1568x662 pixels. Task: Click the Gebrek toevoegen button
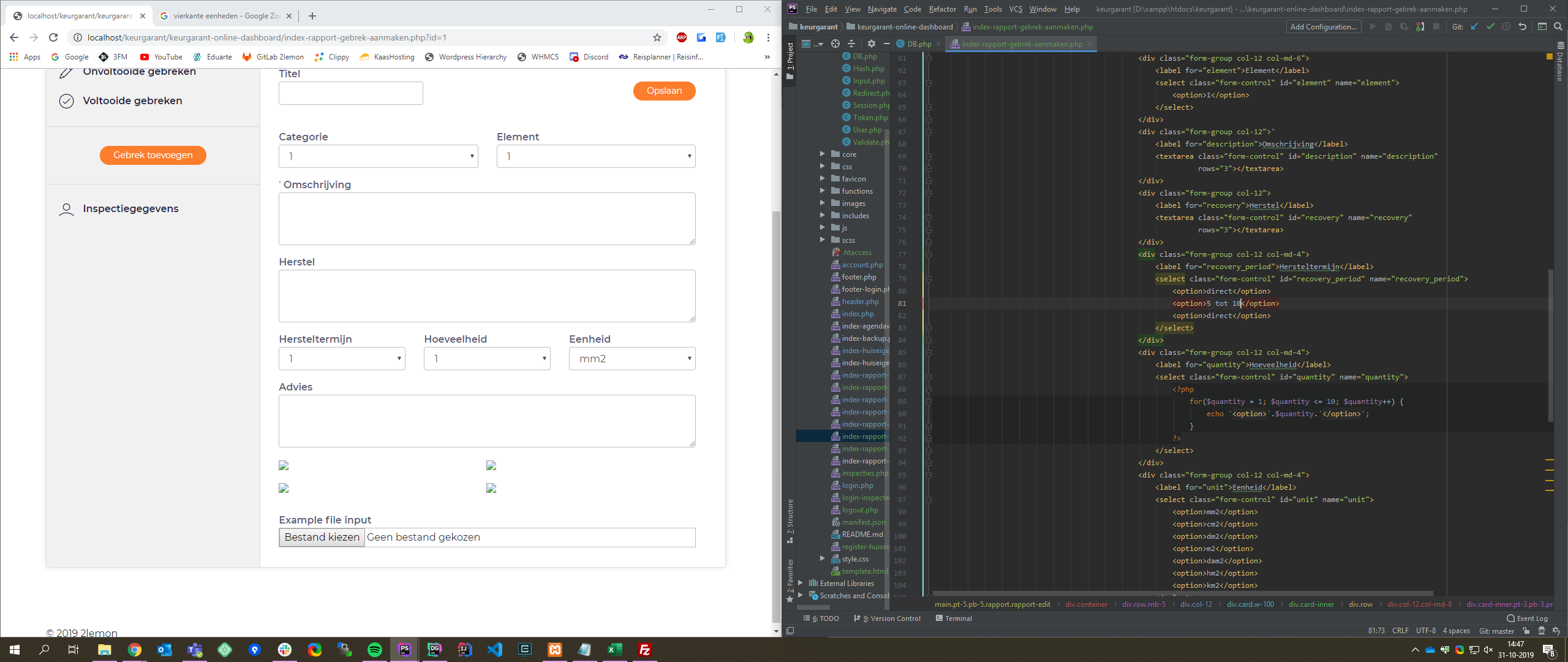coord(153,155)
